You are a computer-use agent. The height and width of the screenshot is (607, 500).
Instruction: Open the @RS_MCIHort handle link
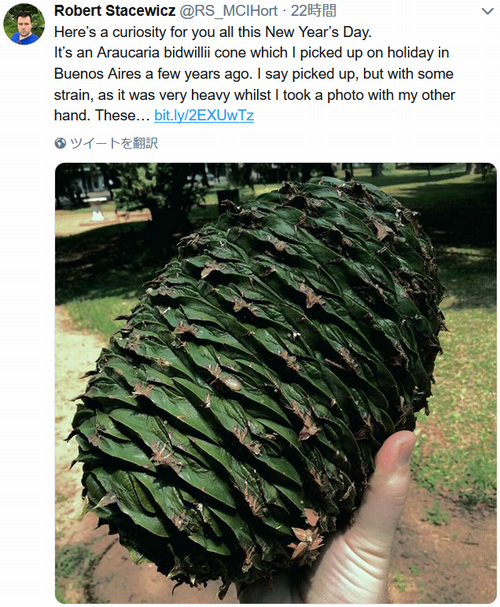click(228, 11)
